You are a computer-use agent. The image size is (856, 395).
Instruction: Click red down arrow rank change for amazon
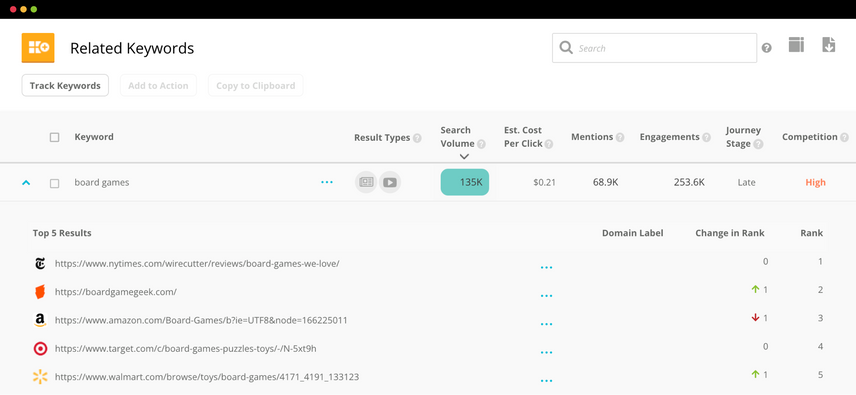pyautogui.click(x=756, y=318)
